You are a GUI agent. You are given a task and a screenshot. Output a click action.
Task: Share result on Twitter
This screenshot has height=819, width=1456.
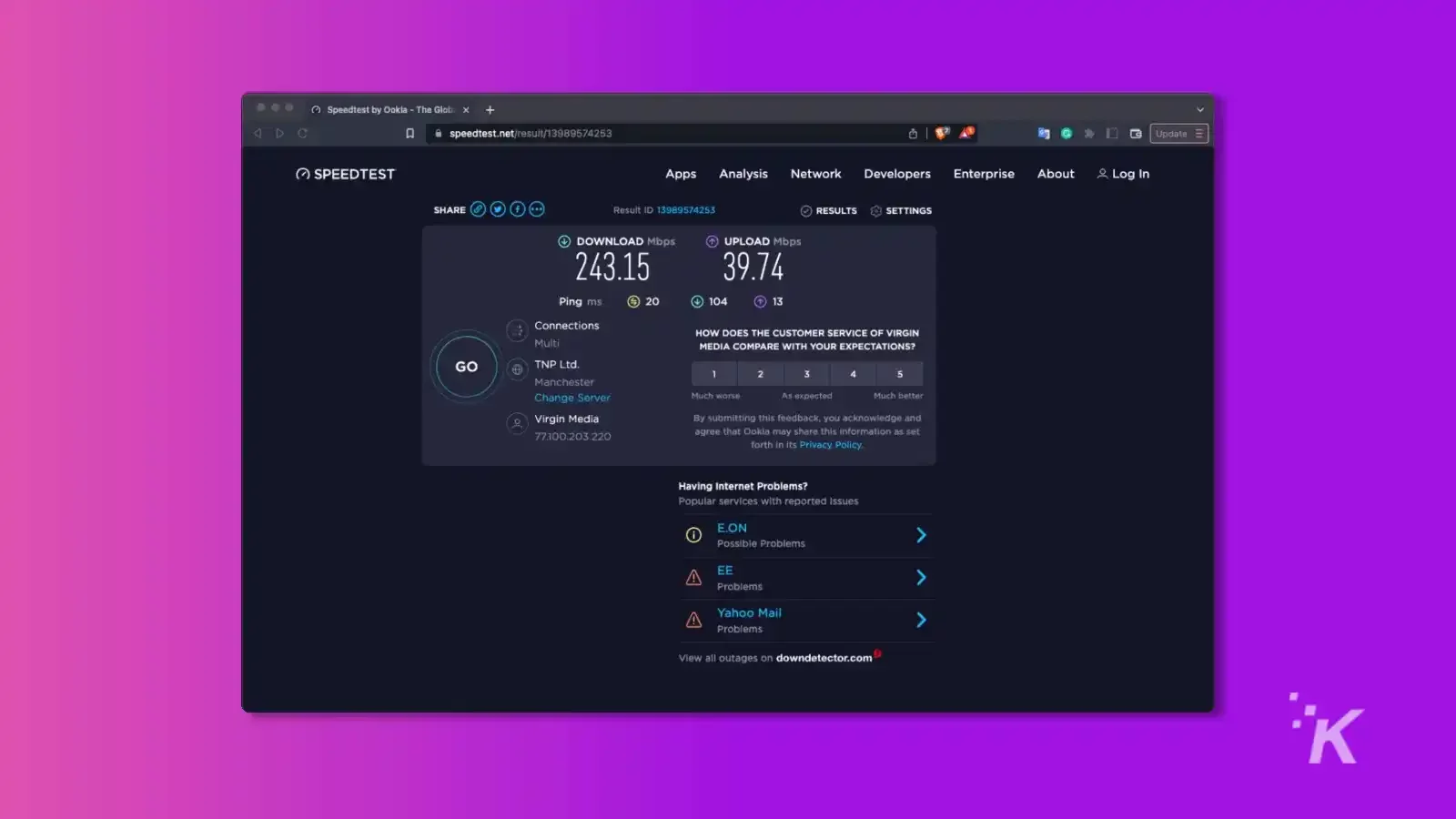[498, 209]
